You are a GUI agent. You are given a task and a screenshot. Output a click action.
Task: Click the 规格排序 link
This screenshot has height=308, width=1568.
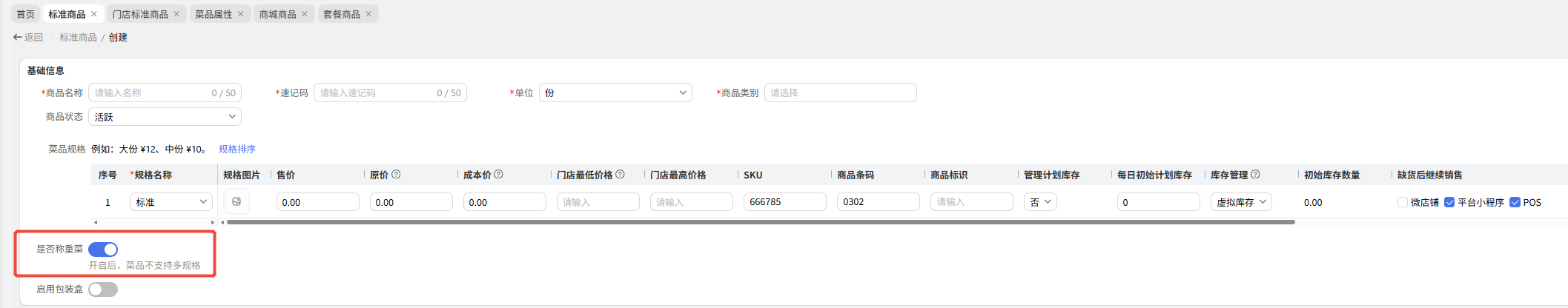pos(237,149)
